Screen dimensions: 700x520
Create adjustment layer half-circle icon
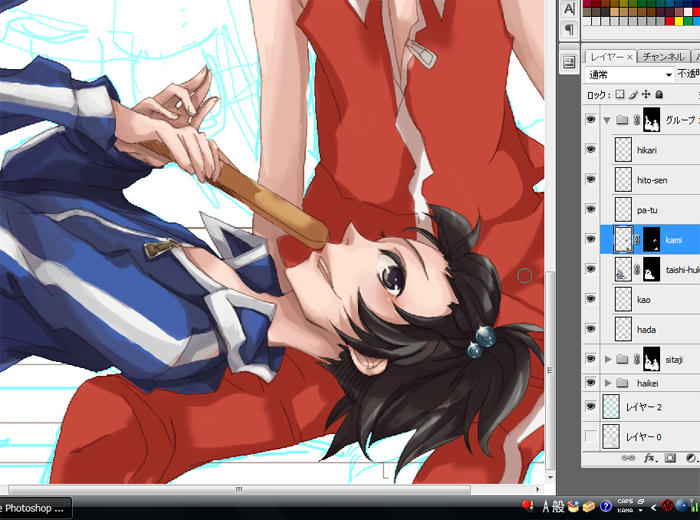click(x=690, y=458)
